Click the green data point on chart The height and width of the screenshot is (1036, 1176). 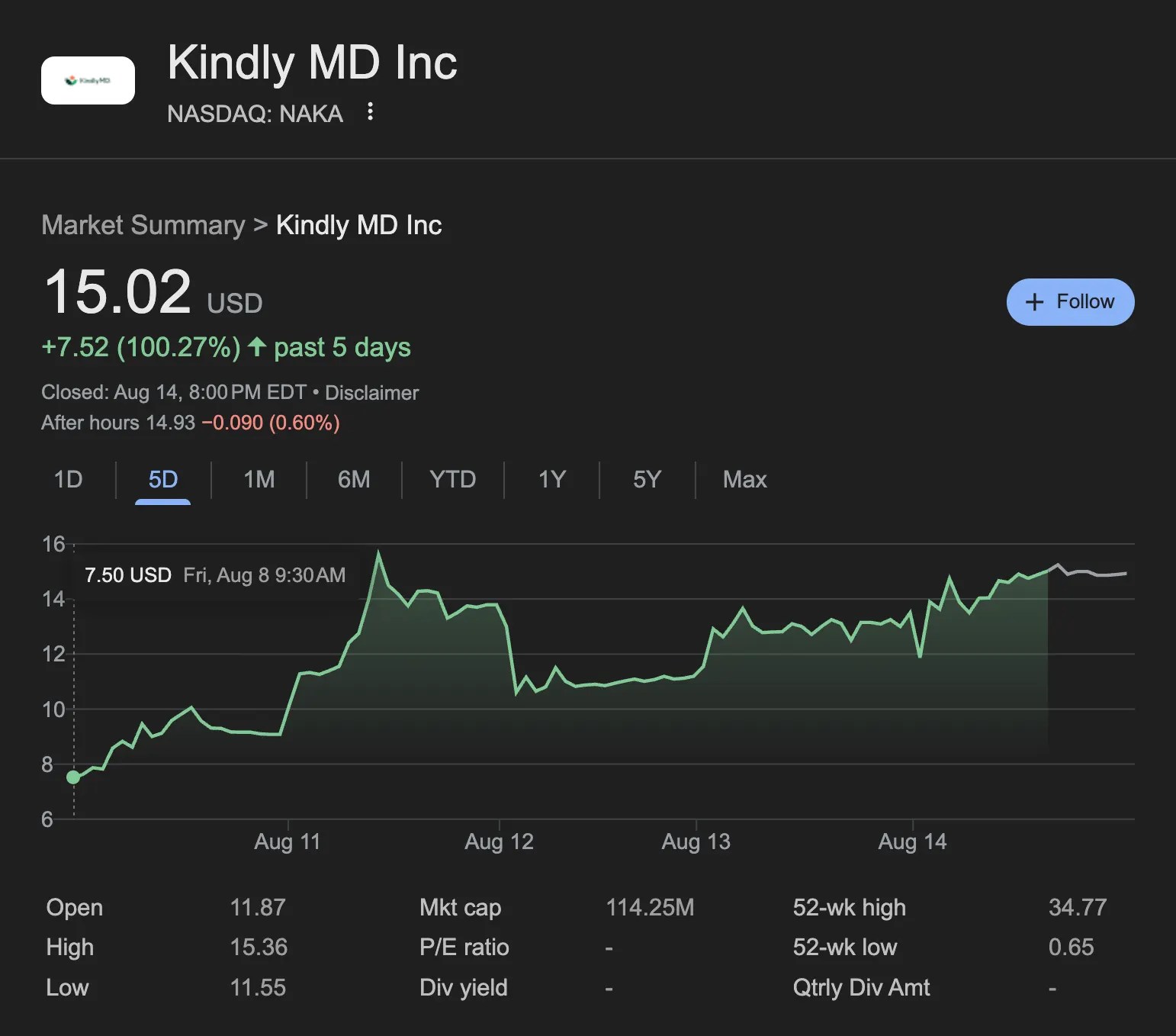point(73,777)
